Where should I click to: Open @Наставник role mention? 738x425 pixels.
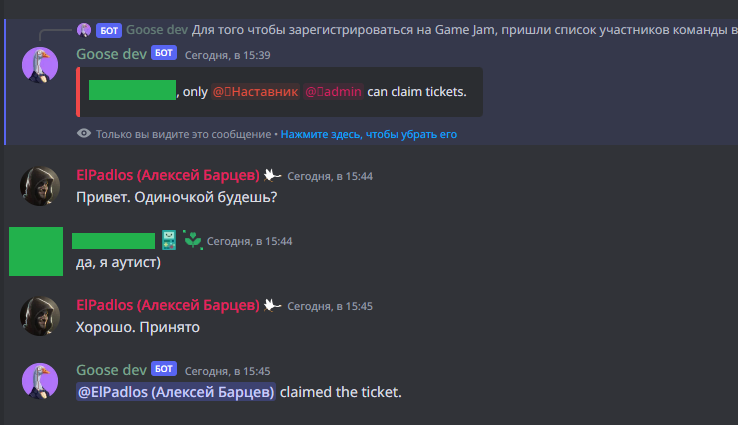point(255,91)
